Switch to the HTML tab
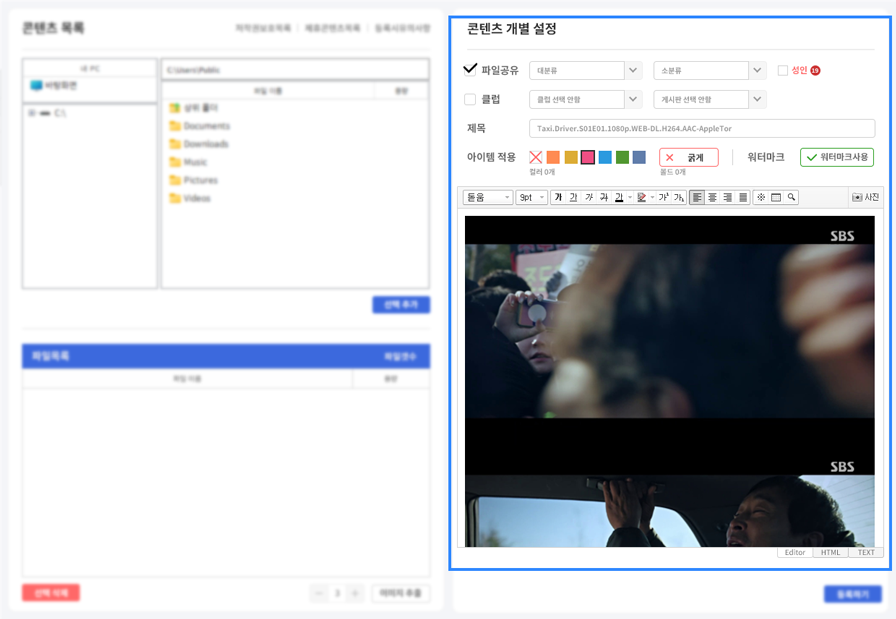 coord(829,552)
